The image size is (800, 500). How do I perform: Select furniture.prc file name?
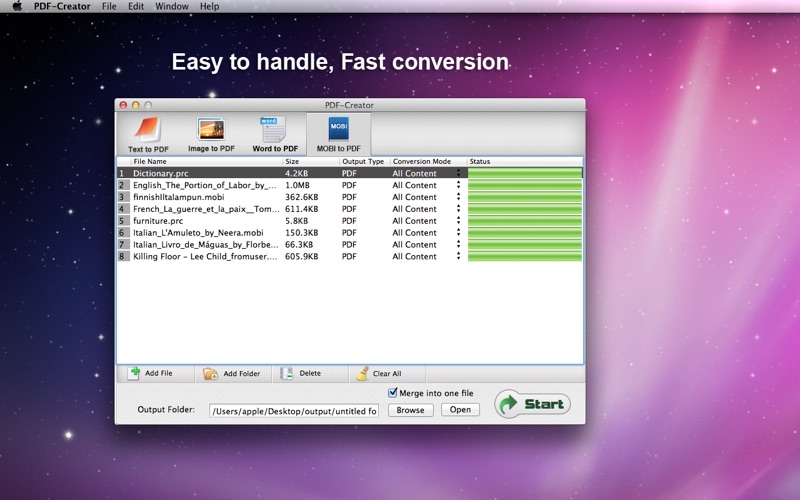[x=158, y=221]
